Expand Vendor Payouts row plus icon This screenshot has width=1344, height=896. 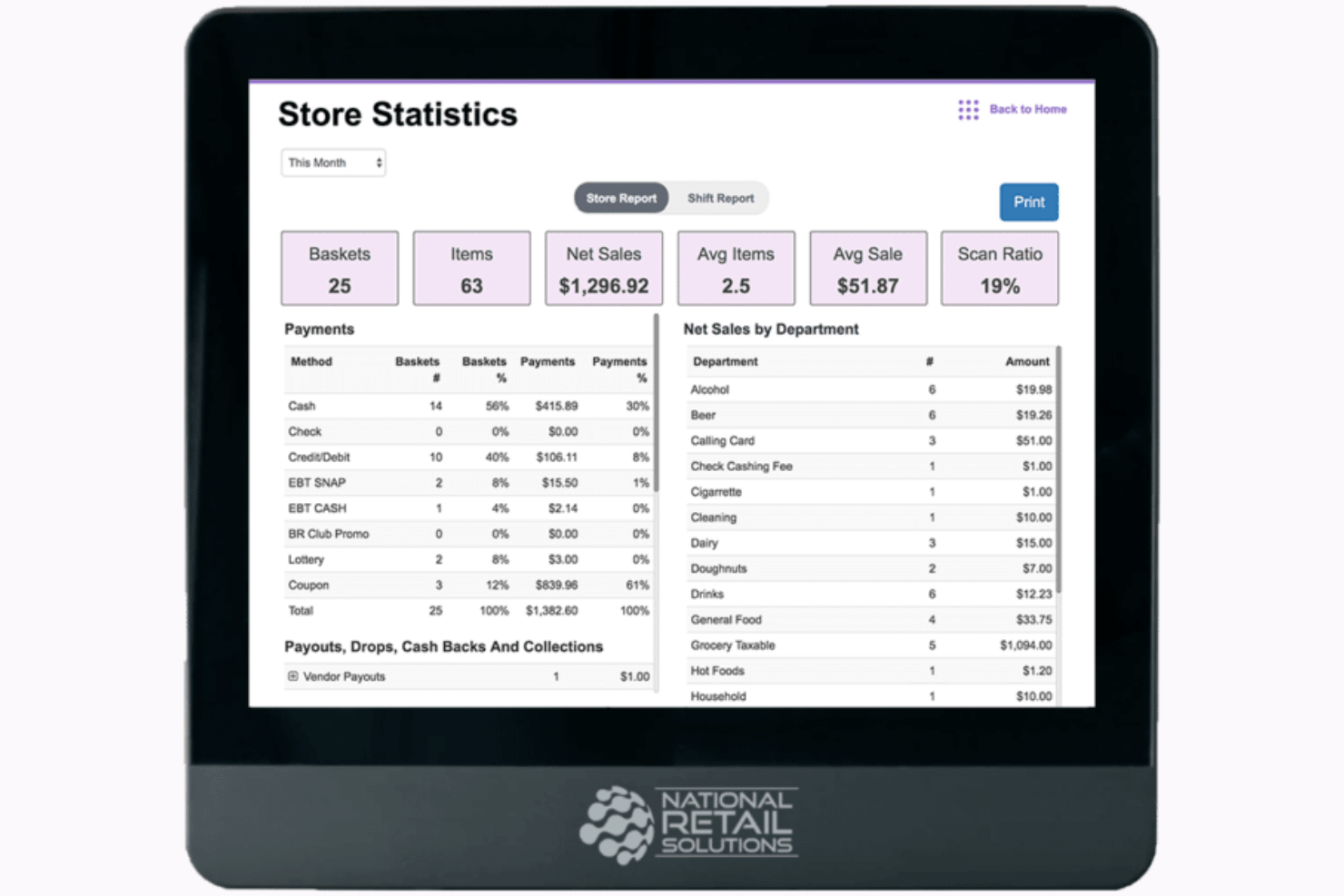click(x=292, y=676)
